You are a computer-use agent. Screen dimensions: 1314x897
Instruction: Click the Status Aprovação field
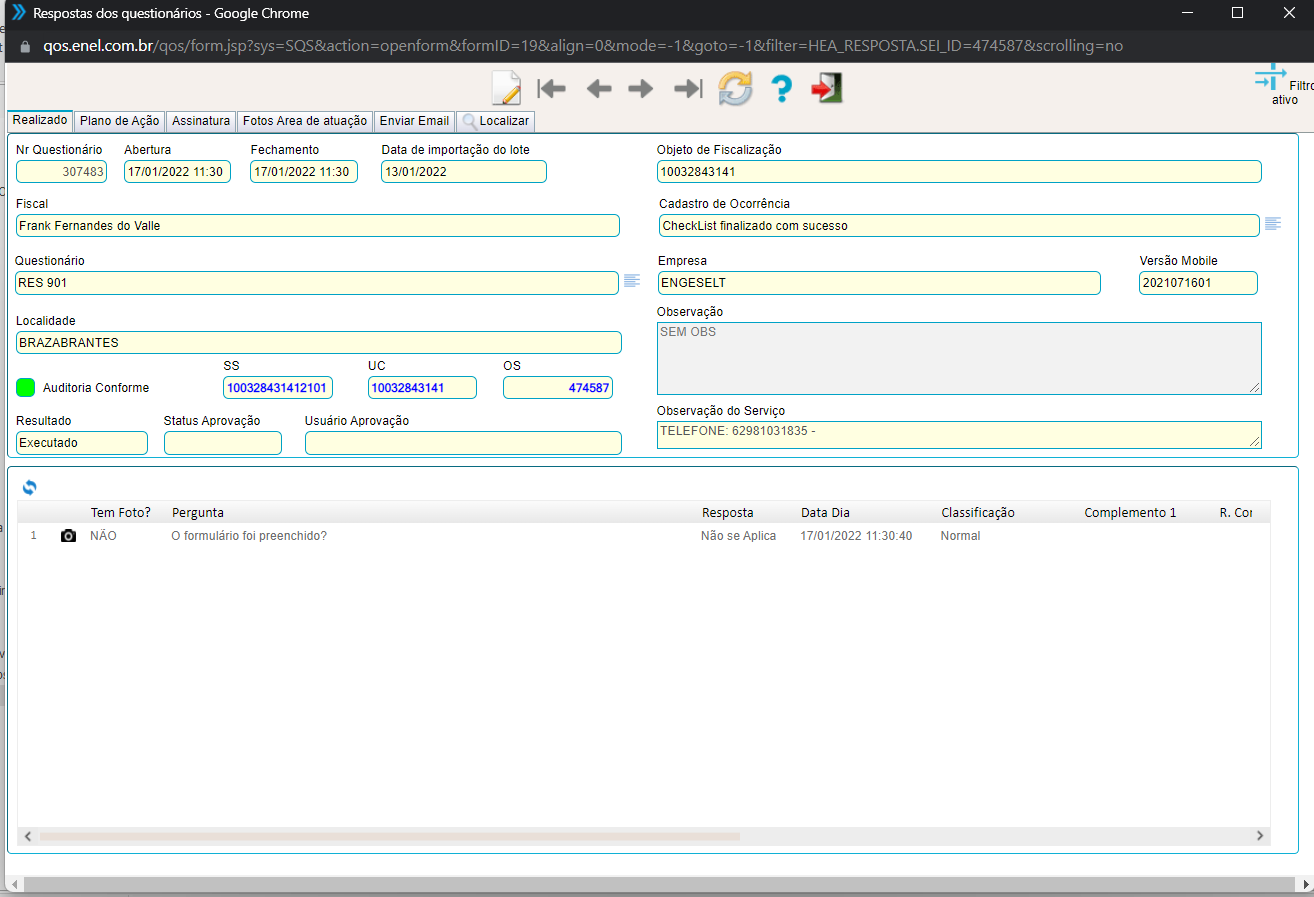pyautogui.click(x=223, y=443)
